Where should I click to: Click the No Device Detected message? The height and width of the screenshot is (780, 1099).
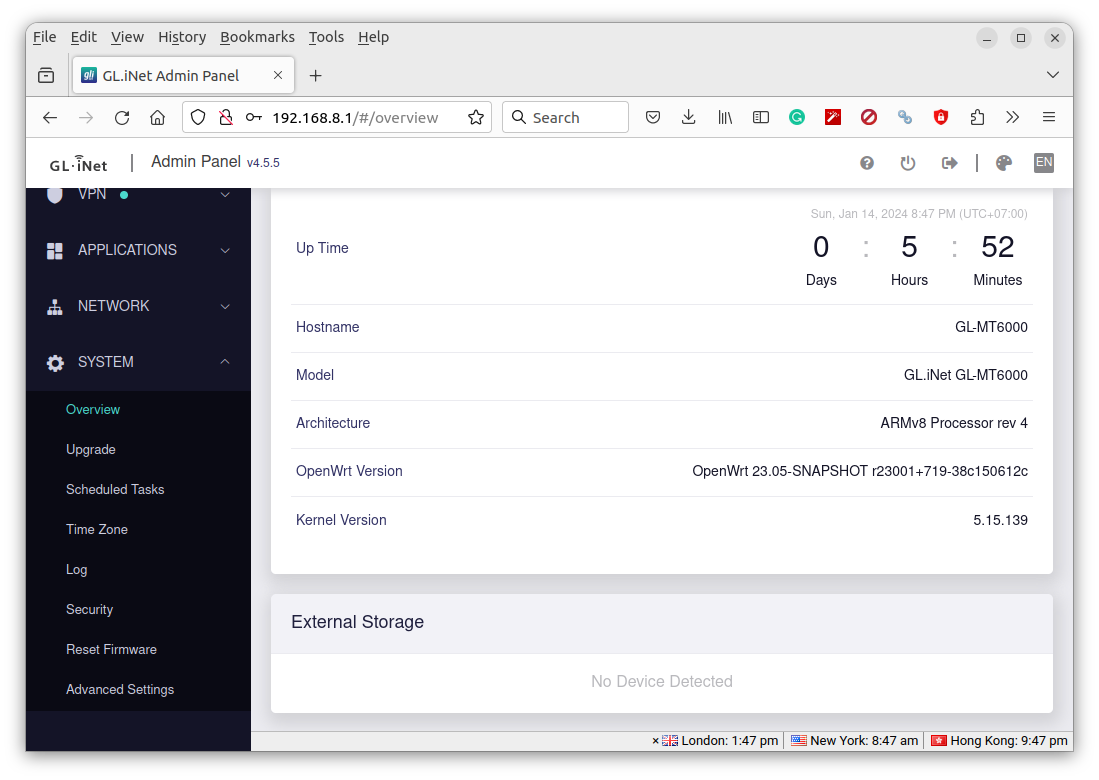(662, 681)
